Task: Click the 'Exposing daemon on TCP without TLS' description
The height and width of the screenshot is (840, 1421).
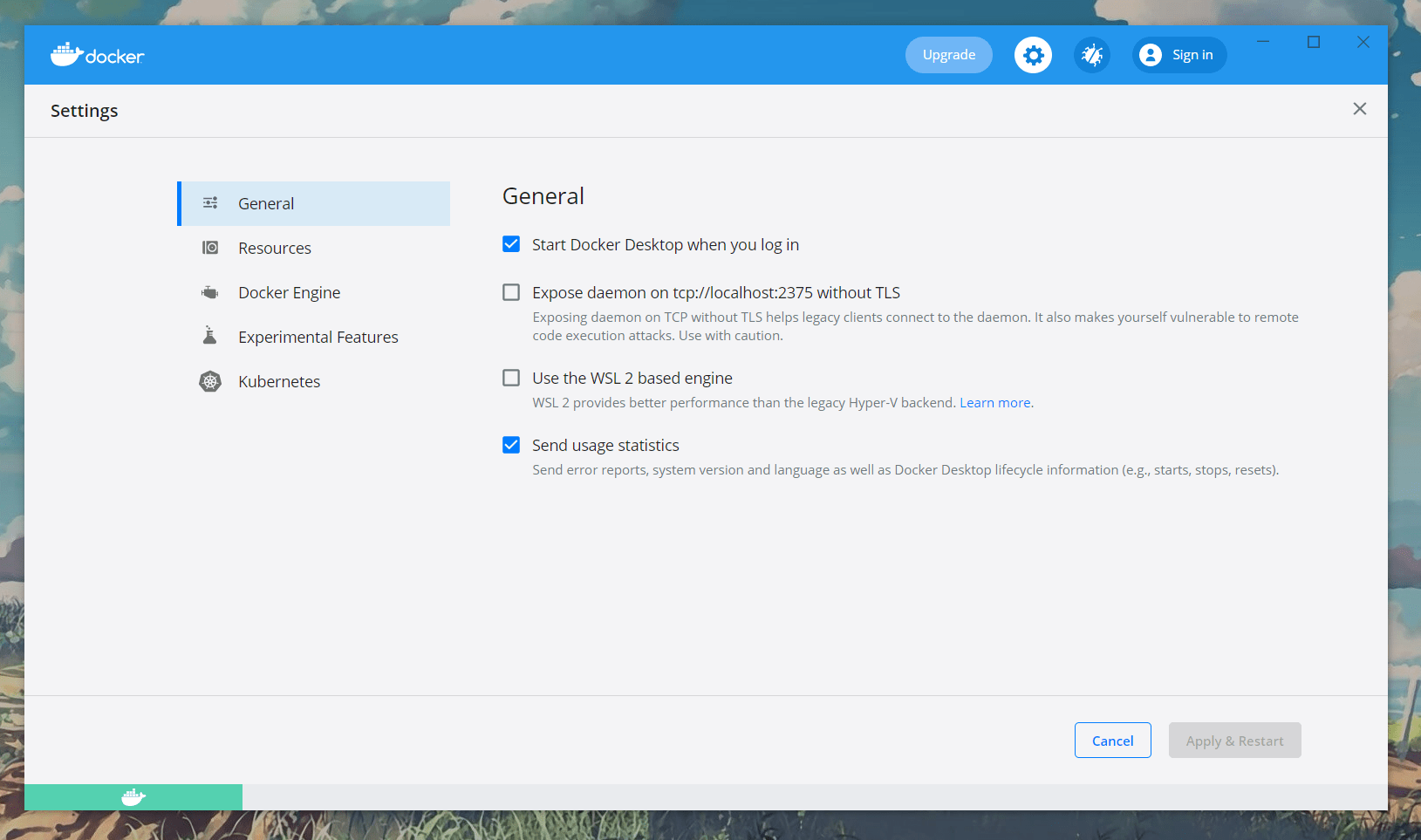Action: 916,326
